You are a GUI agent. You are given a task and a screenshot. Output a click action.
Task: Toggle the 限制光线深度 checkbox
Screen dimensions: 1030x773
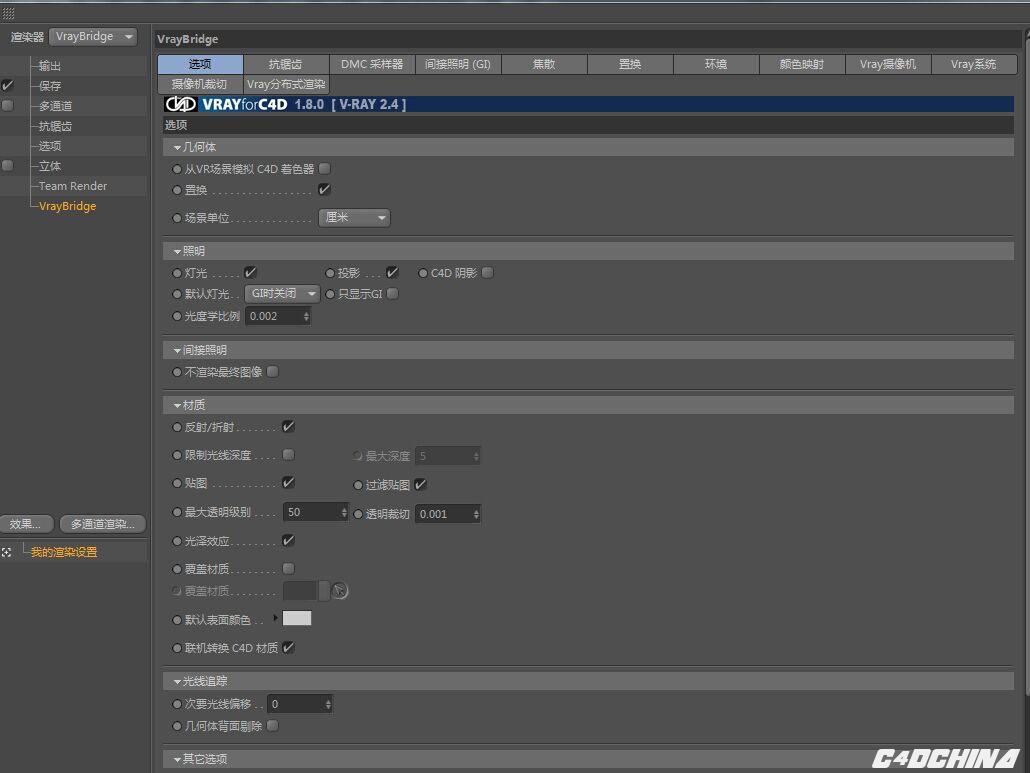[x=288, y=454]
